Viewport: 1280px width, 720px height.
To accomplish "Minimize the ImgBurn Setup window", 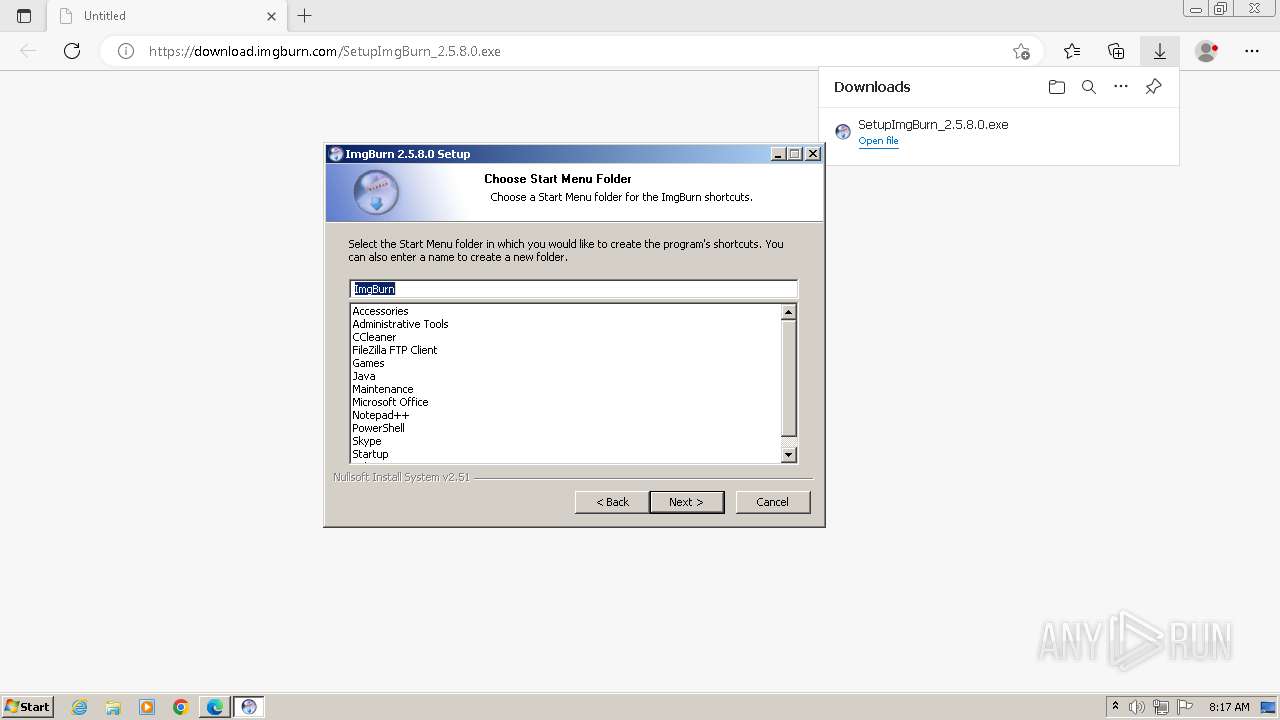I will pyautogui.click(x=778, y=154).
